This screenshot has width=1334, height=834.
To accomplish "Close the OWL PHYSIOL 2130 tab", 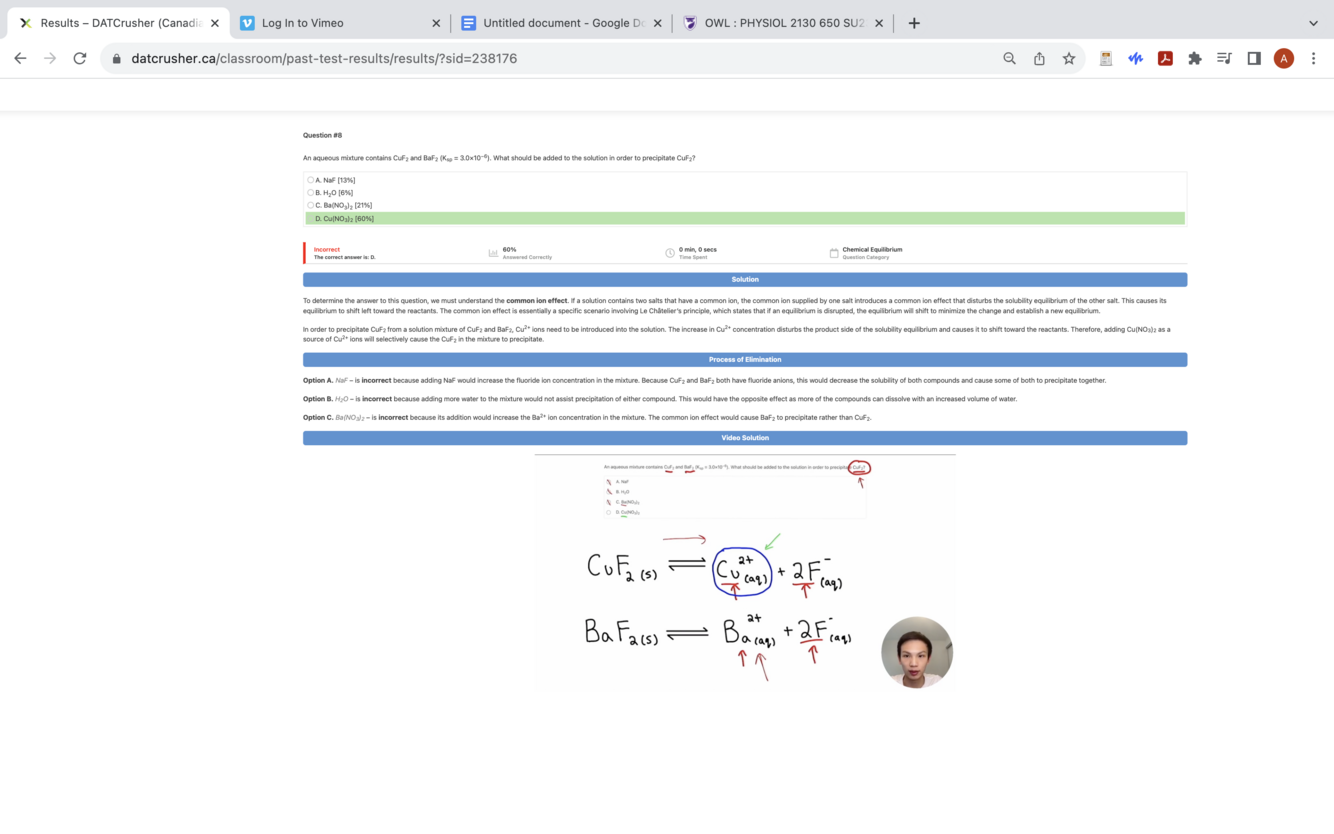I will (879, 23).
